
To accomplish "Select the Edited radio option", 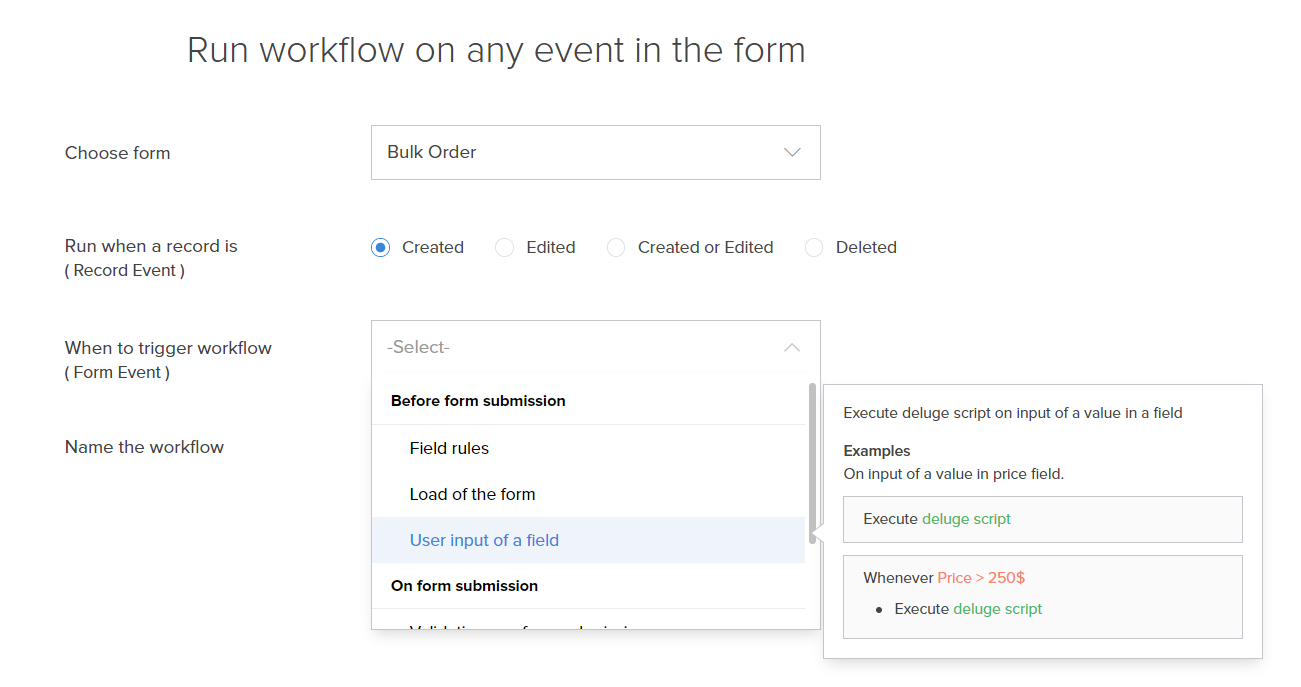I will (505, 247).
